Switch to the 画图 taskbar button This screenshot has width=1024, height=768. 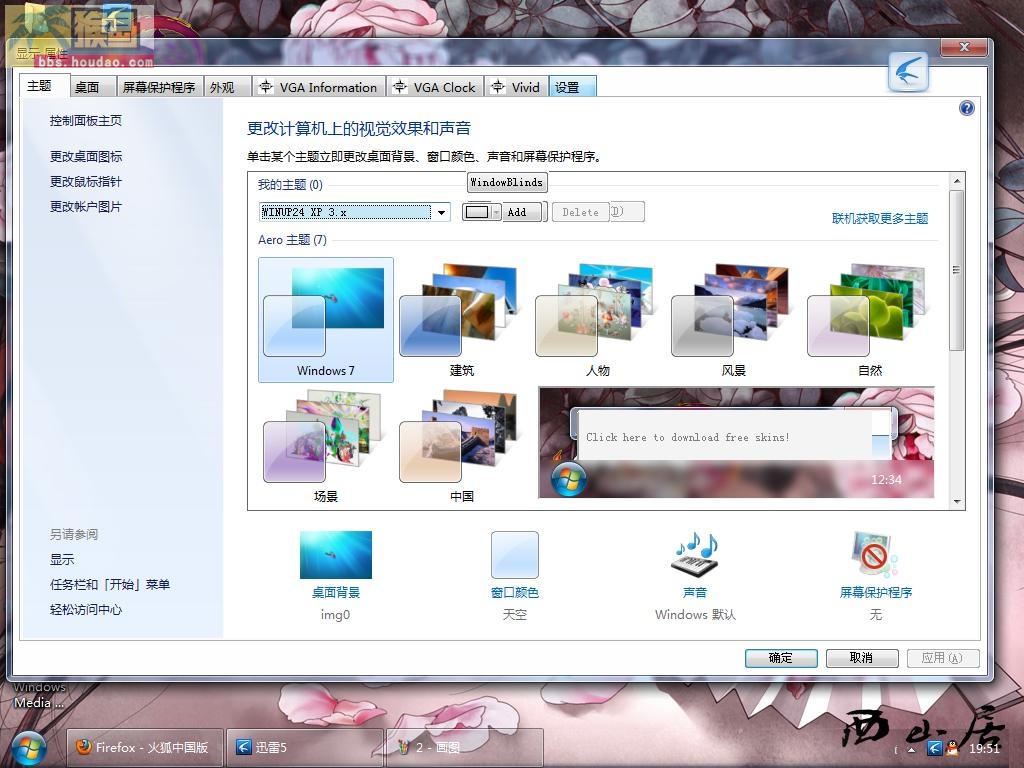(465, 747)
